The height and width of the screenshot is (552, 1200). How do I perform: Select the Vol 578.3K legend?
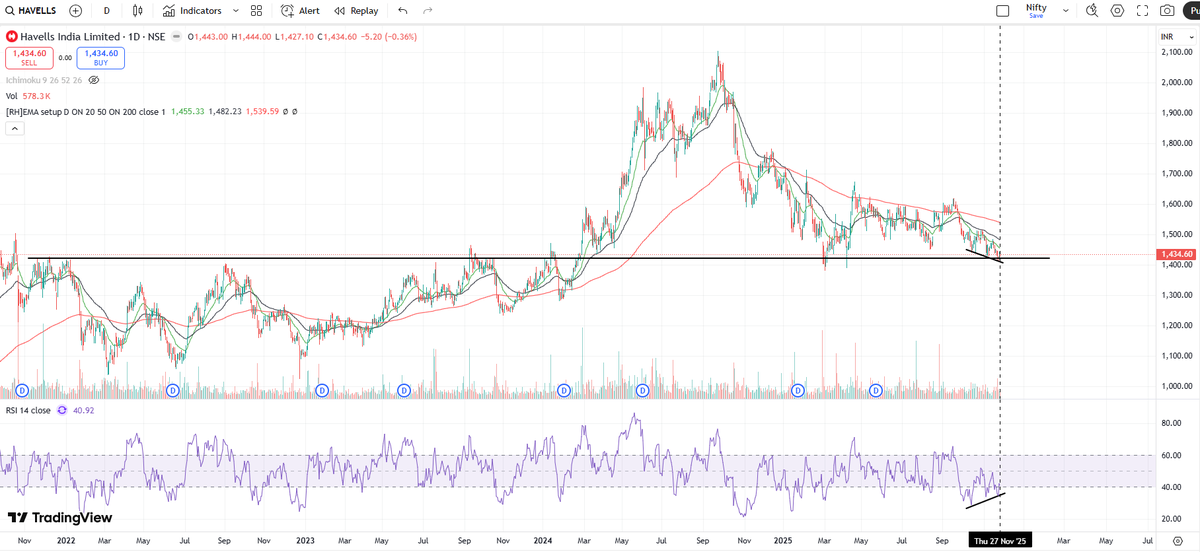pyautogui.click(x=29, y=95)
